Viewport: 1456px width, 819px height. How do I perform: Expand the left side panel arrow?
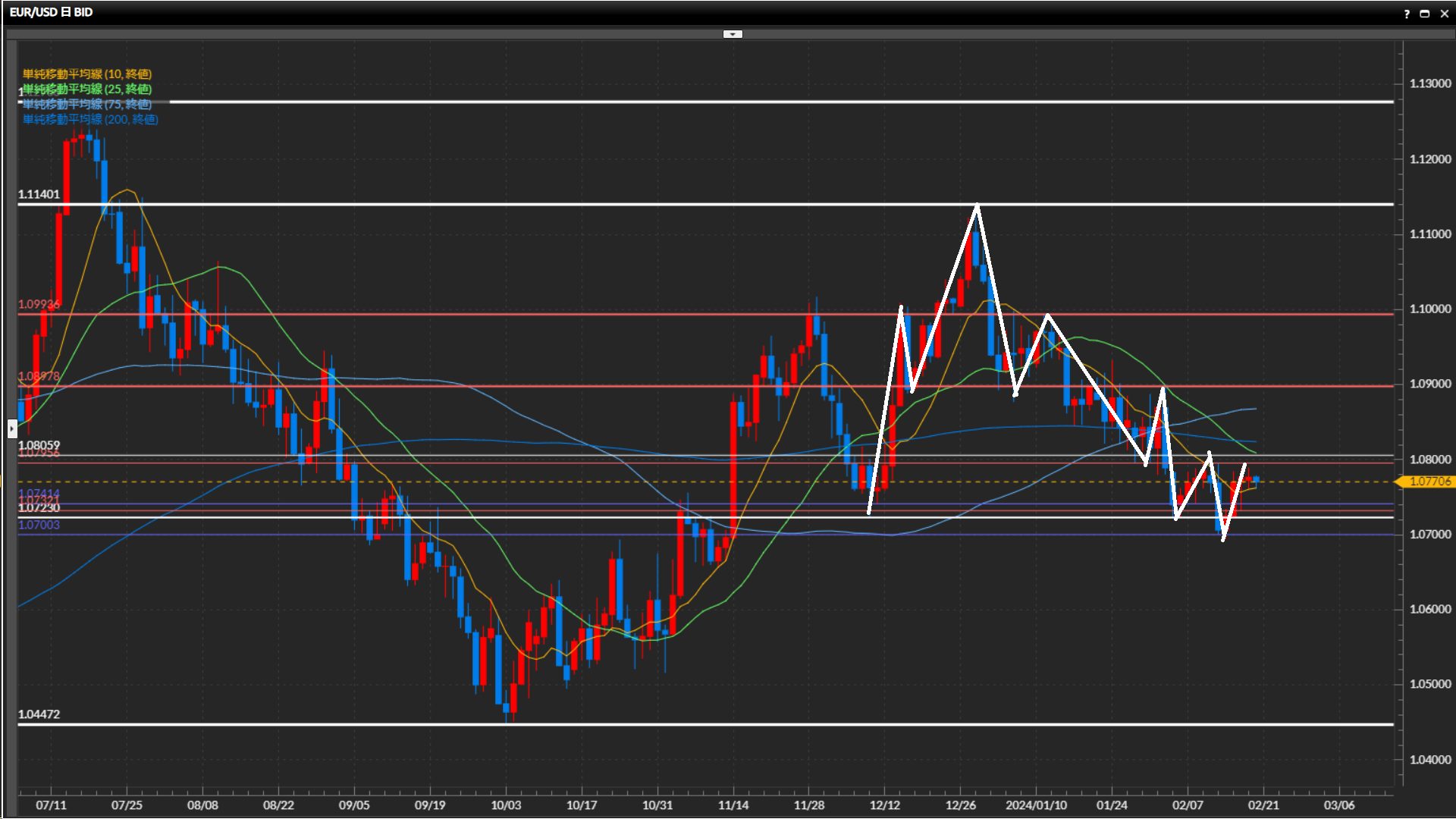(12, 429)
